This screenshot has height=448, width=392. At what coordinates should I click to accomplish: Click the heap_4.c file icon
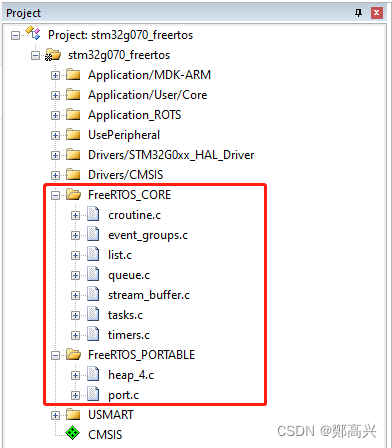click(93, 374)
